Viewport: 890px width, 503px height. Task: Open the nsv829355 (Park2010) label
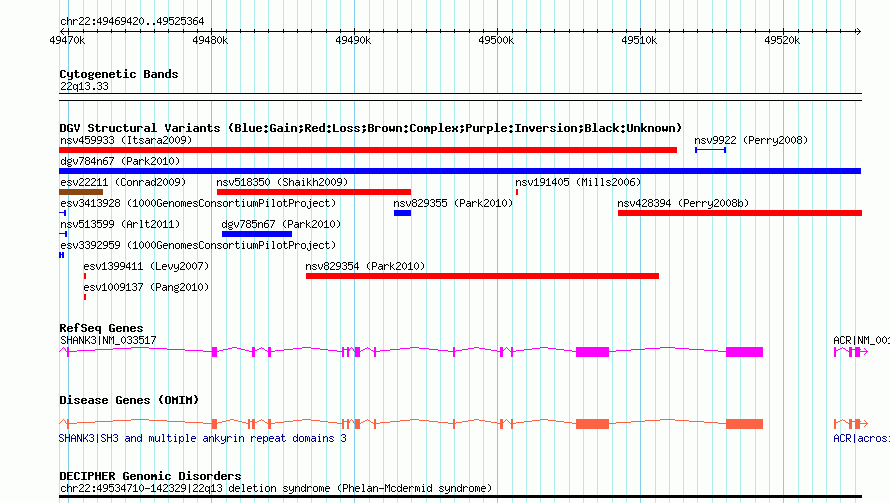pos(453,203)
